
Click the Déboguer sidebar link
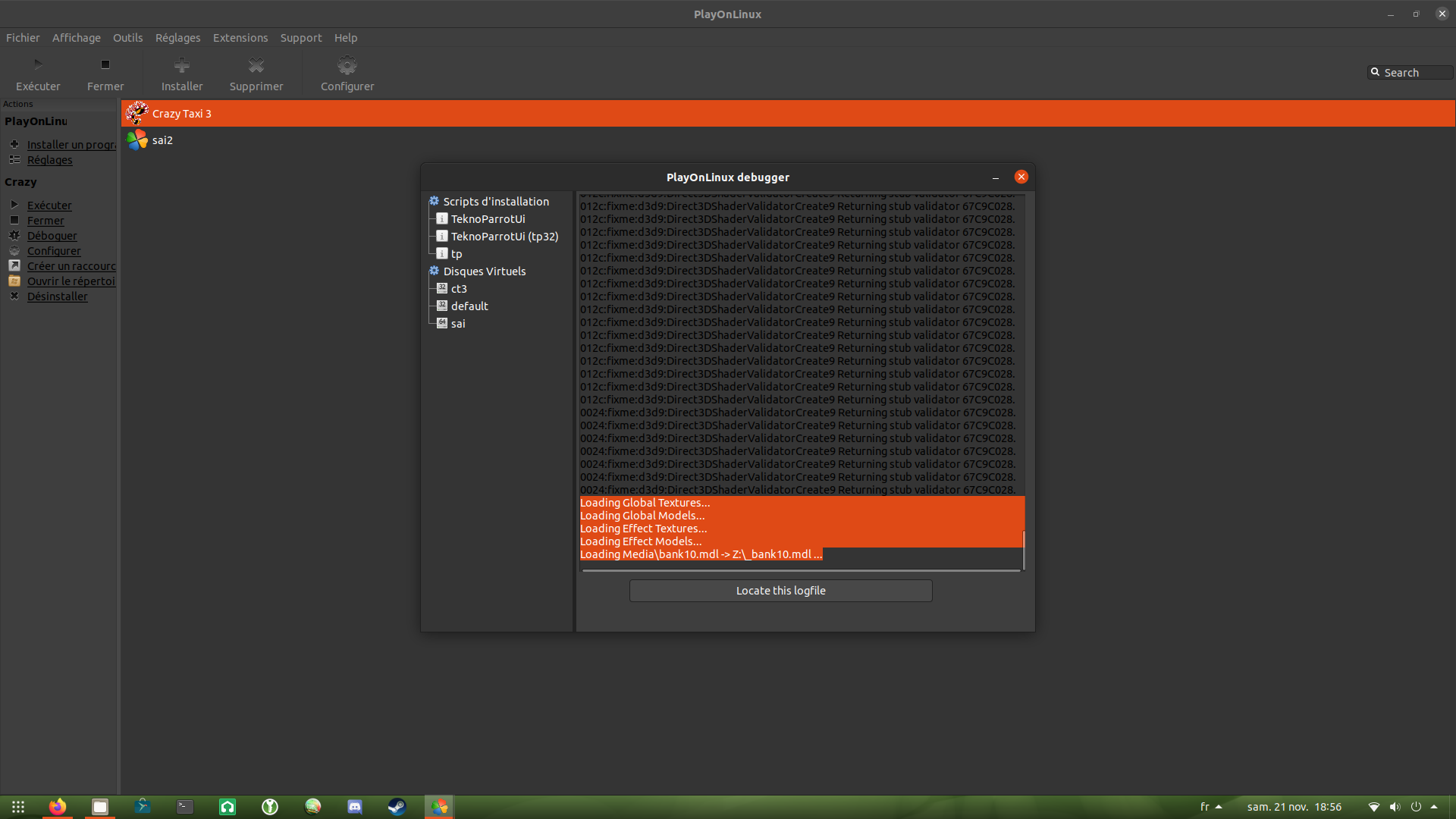[52, 236]
